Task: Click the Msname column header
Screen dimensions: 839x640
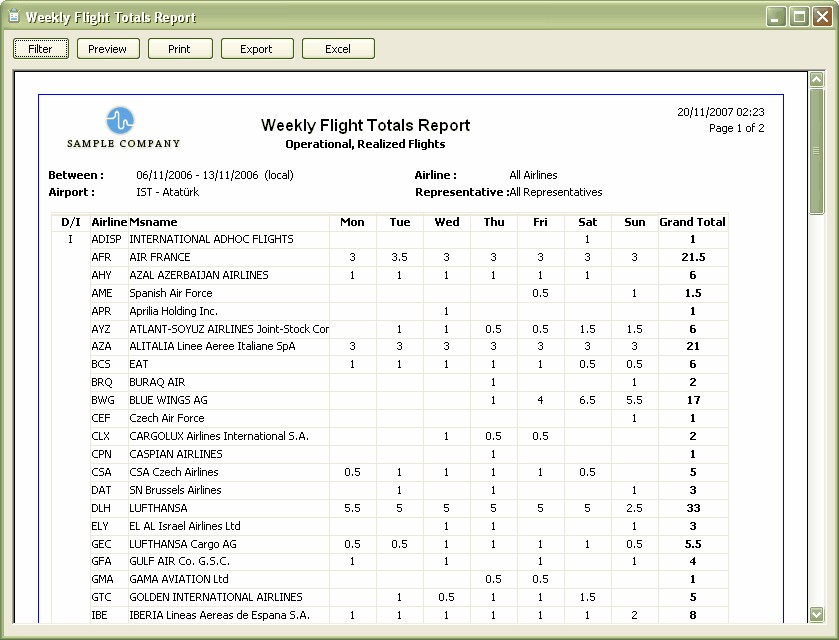Action: pyautogui.click(x=153, y=222)
